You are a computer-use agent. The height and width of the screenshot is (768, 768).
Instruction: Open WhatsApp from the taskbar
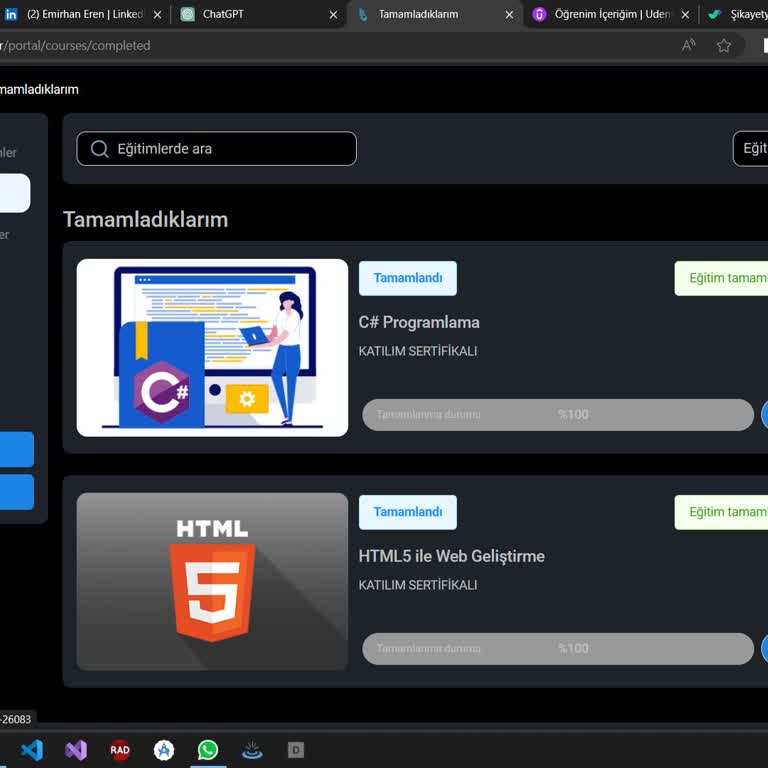[x=208, y=750]
